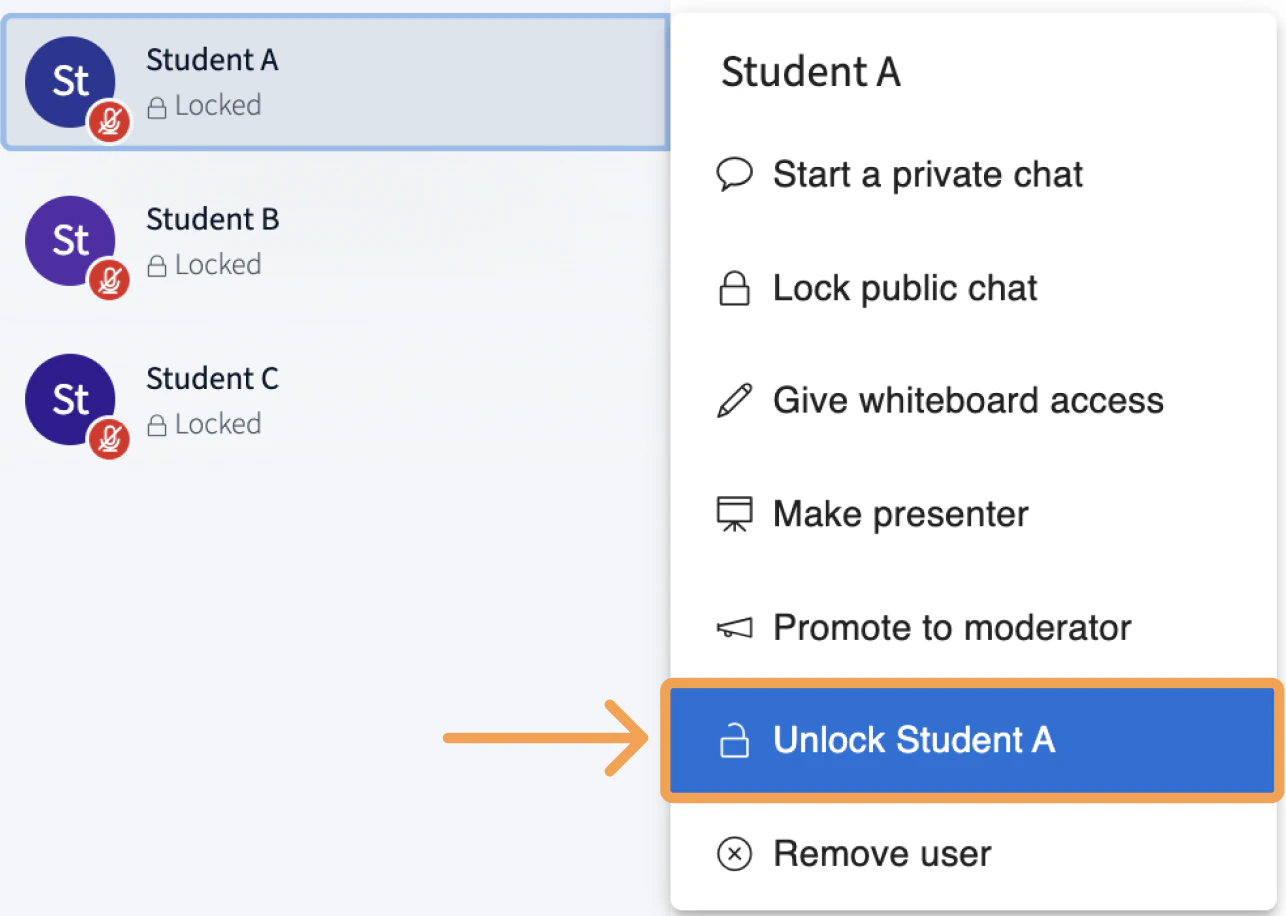Click the open padlock Unlock icon
Image resolution: width=1286 pixels, height=916 pixels.
[735, 741]
